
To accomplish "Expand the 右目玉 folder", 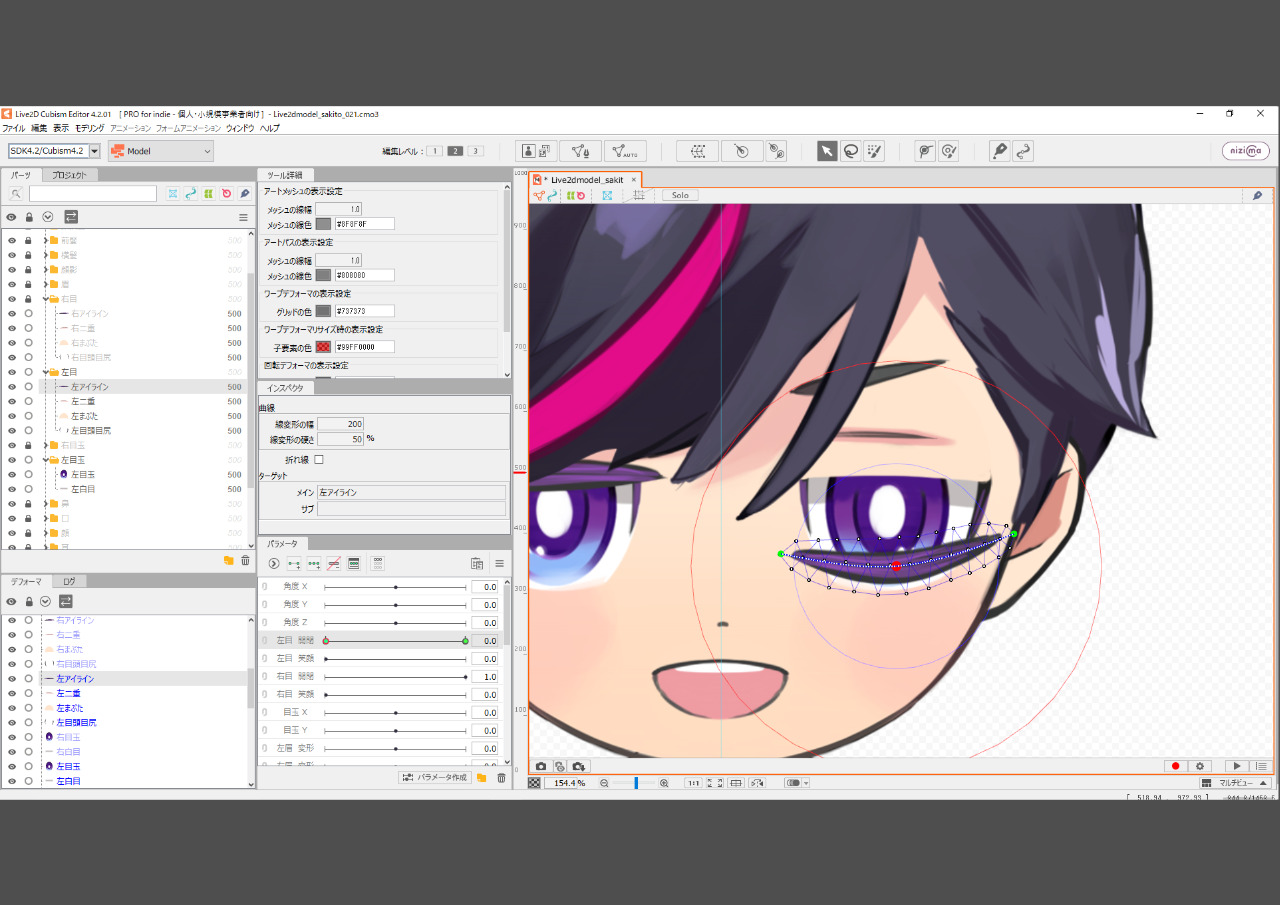I will (46, 445).
